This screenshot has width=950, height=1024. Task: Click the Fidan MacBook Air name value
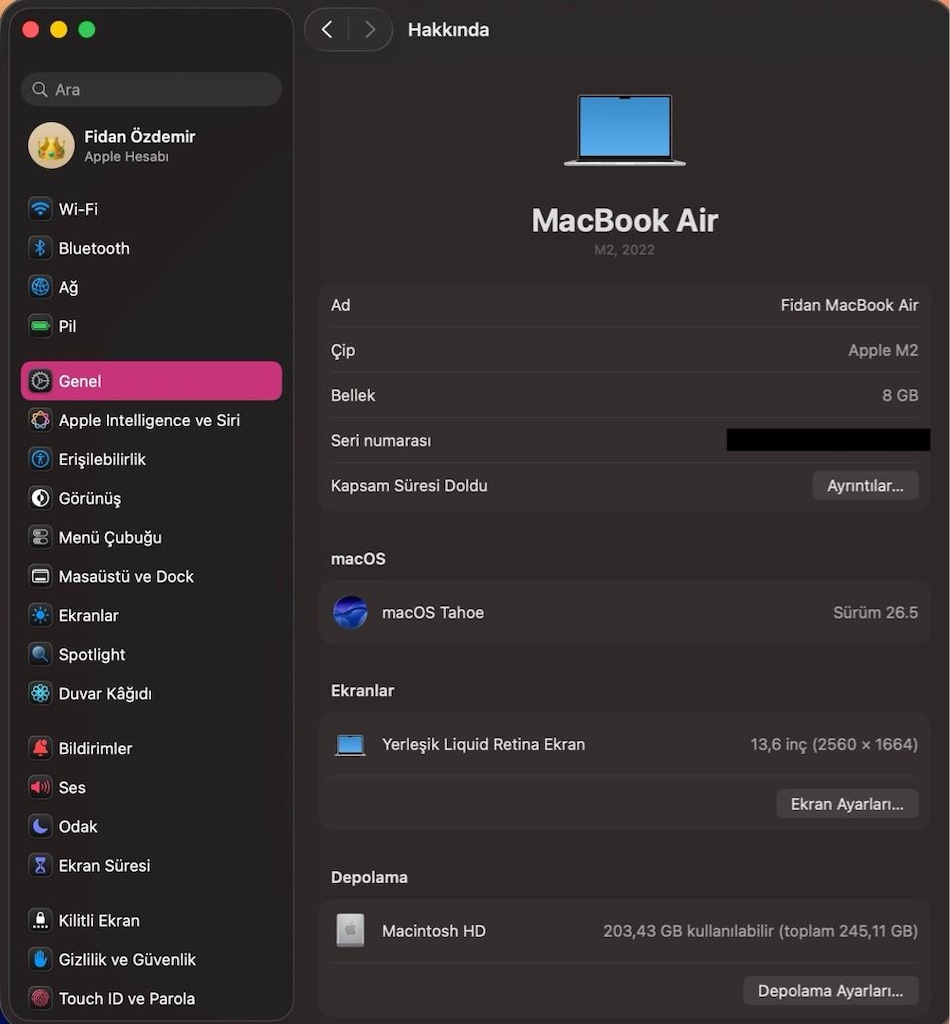849,305
